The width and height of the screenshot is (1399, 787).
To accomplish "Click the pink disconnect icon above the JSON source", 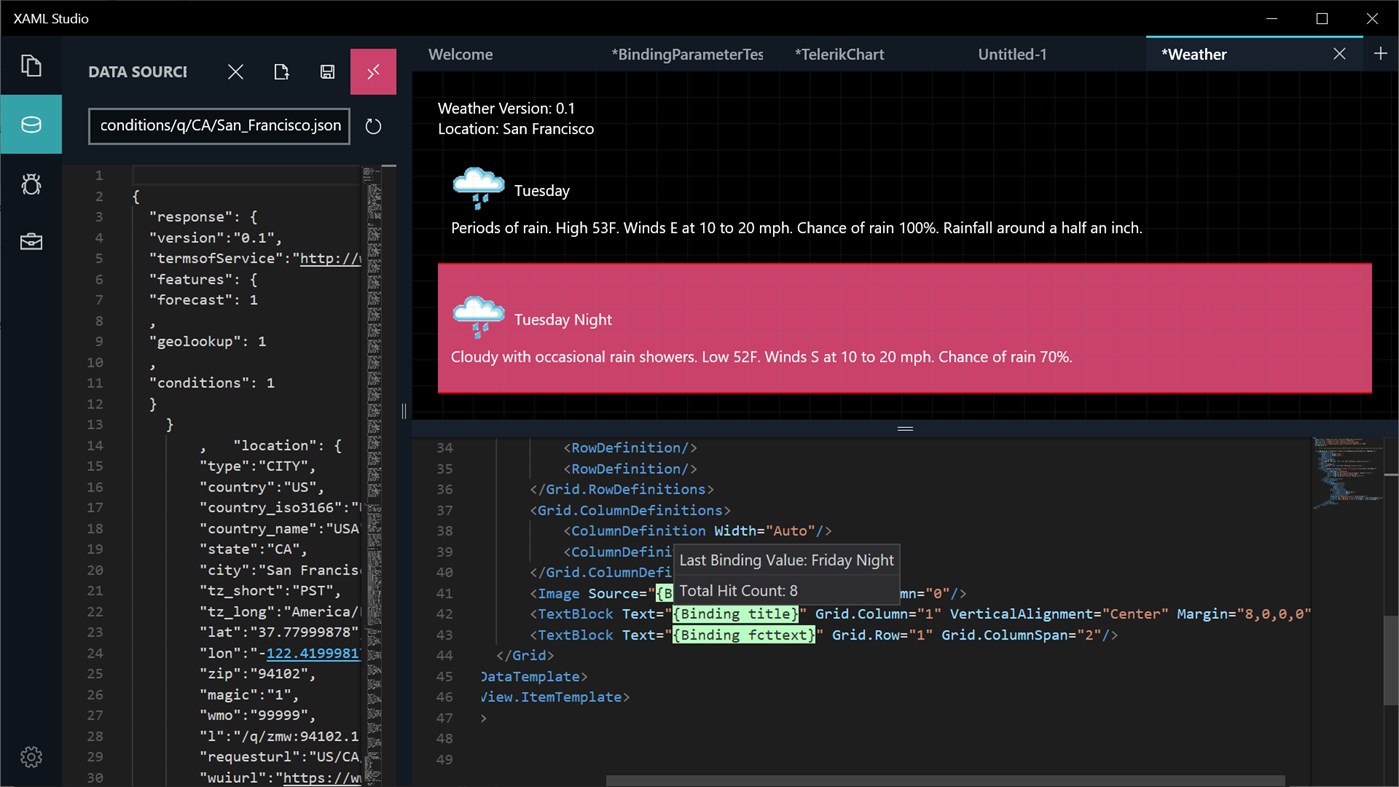I will [x=373, y=71].
